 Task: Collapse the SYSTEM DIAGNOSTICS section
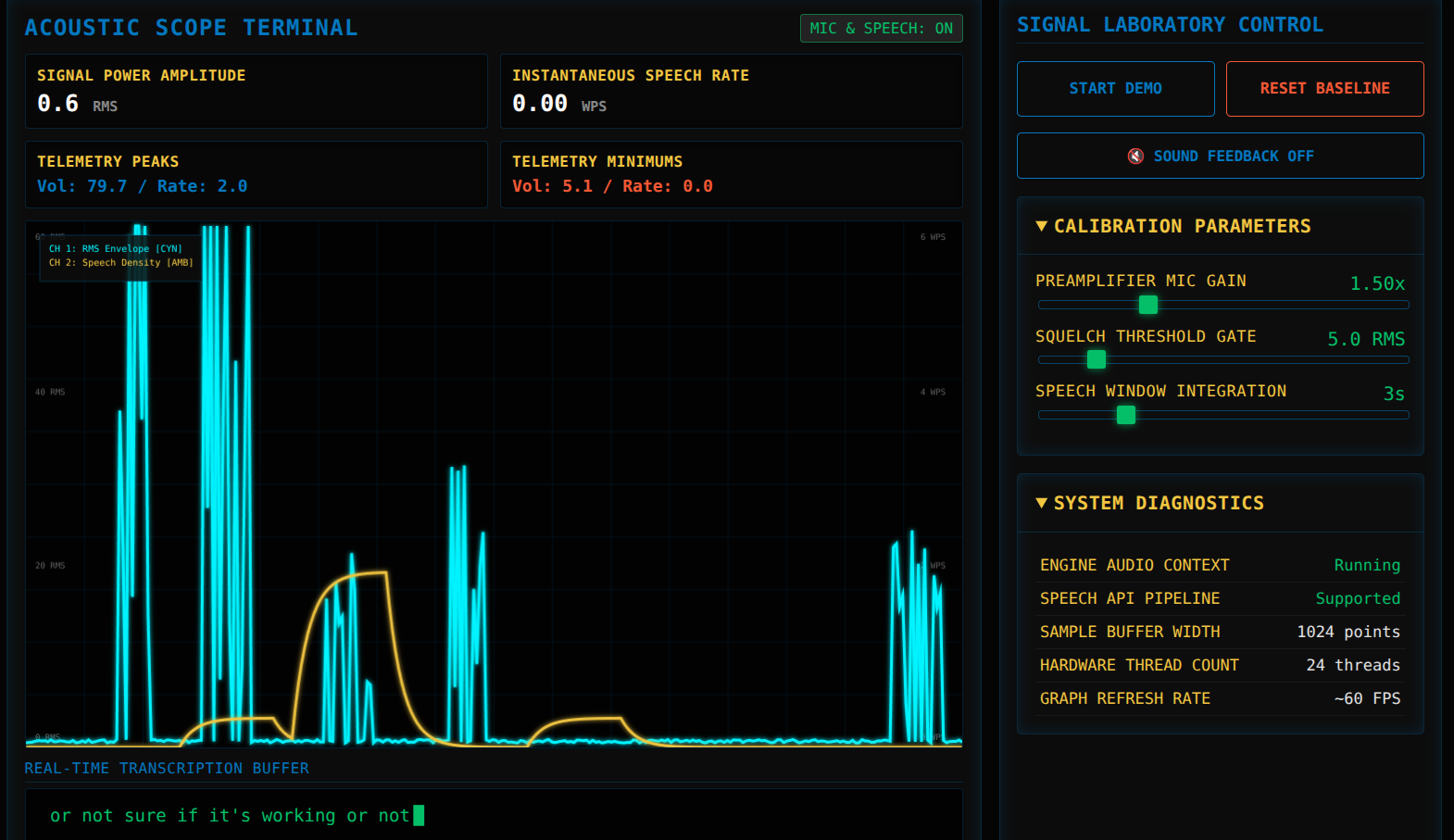[x=1220, y=503]
